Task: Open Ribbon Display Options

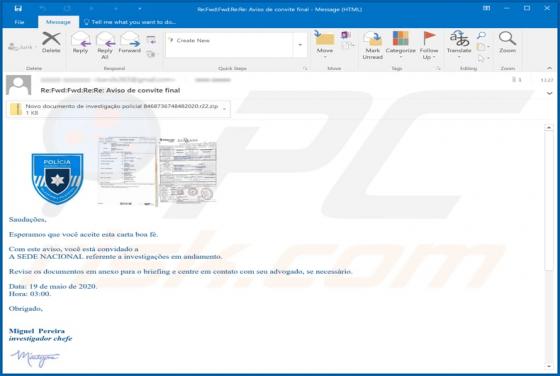Action: pos(486,8)
